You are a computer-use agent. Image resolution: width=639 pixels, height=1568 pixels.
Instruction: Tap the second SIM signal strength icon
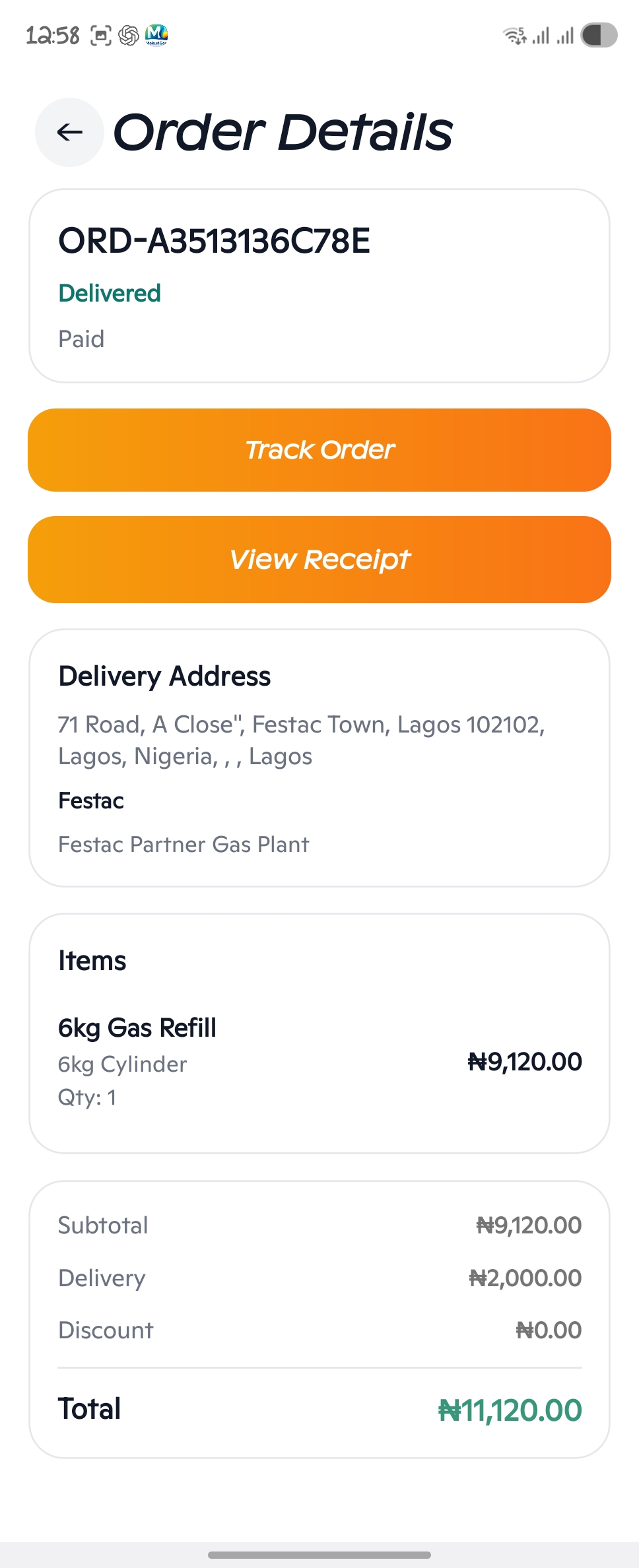coord(565,35)
